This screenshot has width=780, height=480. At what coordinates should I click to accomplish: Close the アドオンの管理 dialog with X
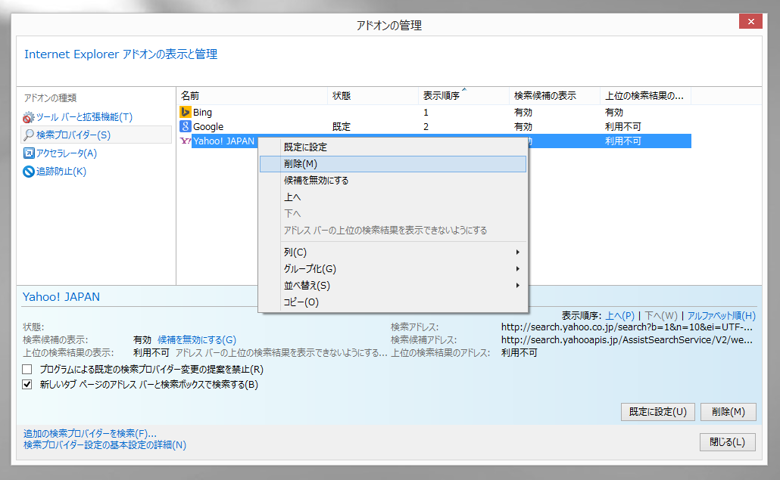tap(751, 21)
